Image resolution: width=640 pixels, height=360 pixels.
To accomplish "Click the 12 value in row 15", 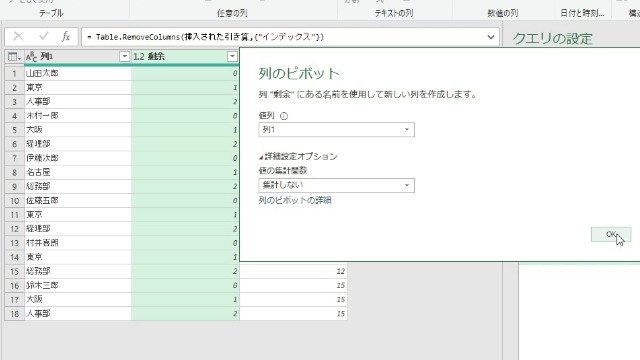I will pos(293,271).
